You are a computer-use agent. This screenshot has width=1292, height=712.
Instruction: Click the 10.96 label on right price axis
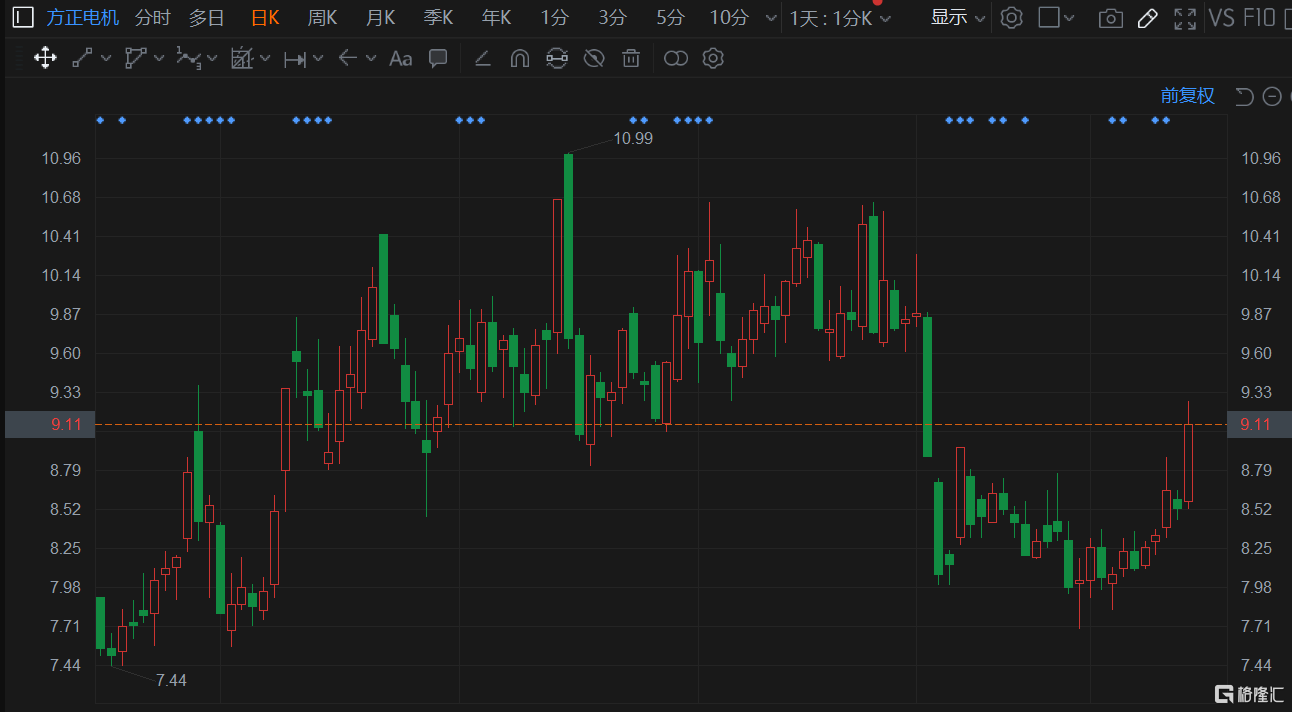click(x=1260, y=158)
